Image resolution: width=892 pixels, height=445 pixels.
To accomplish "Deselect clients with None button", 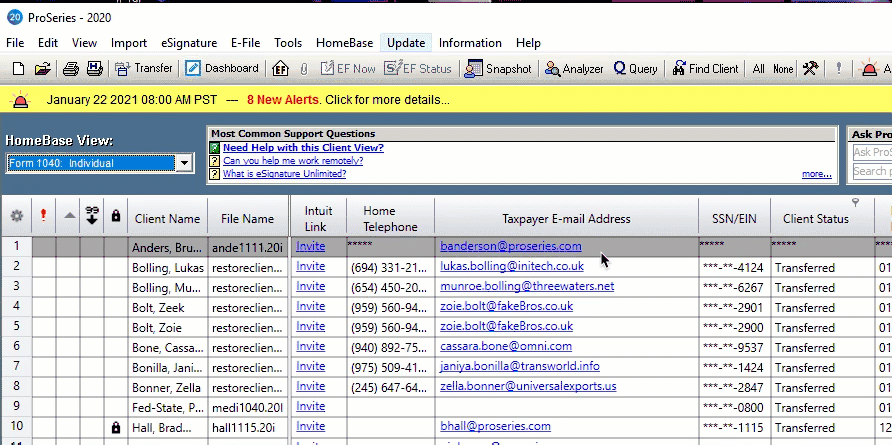I will tap(783, 69).
